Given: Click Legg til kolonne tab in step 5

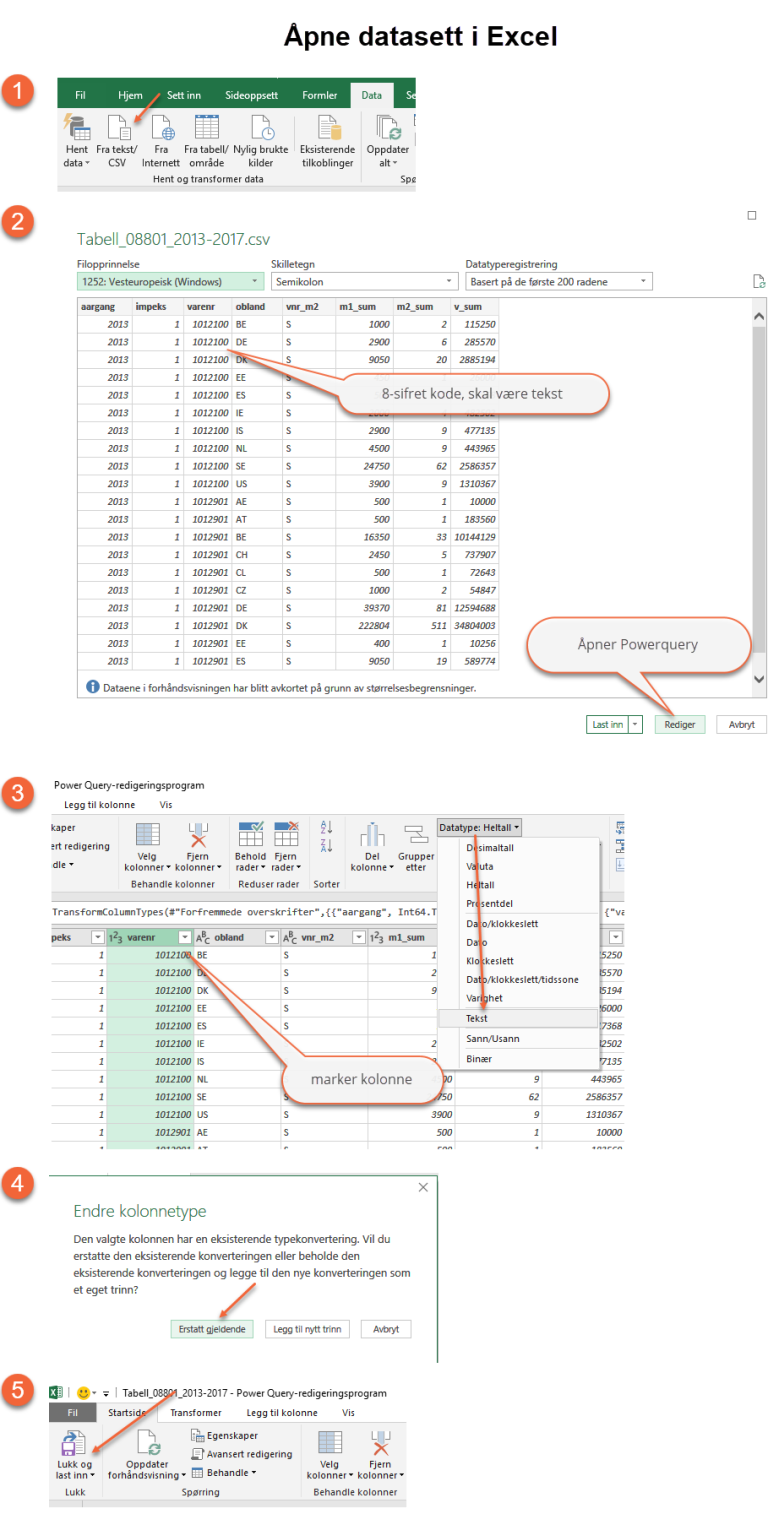Looking at the screenshot, I should pyautogui.click(x=282, y=1413).
